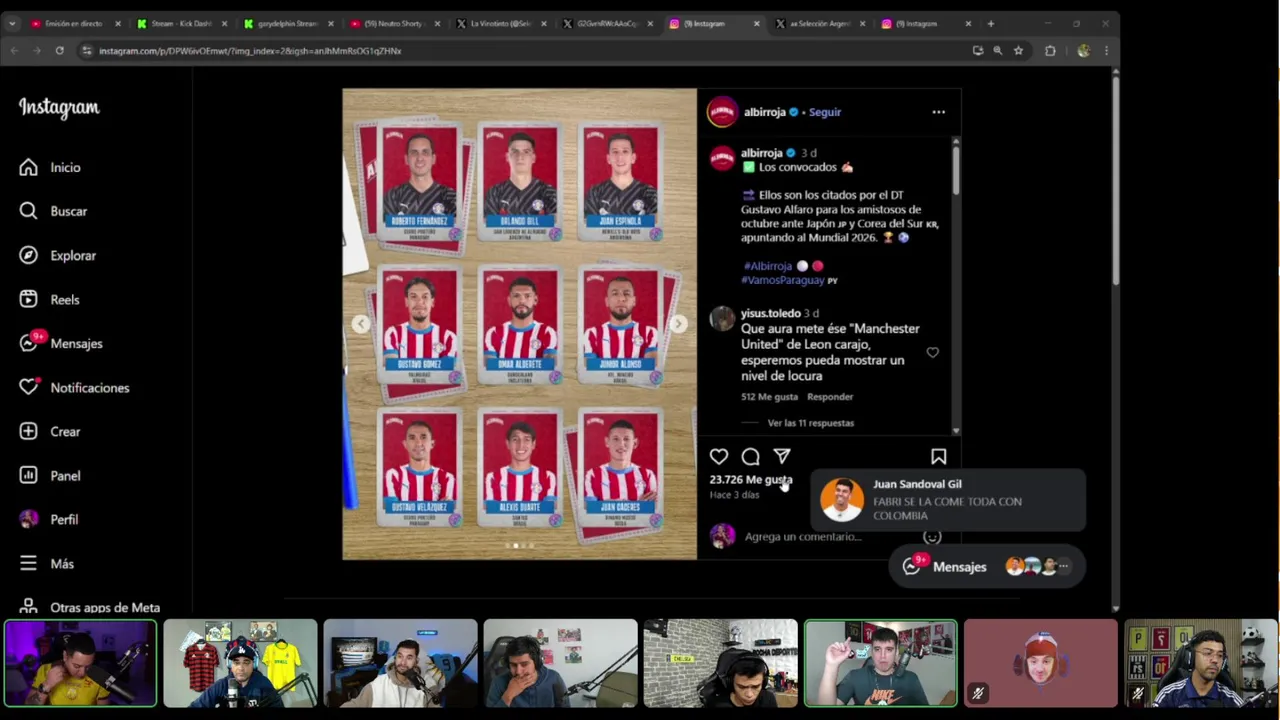Click the 23.726 Me gusta count

coord(751,480)
